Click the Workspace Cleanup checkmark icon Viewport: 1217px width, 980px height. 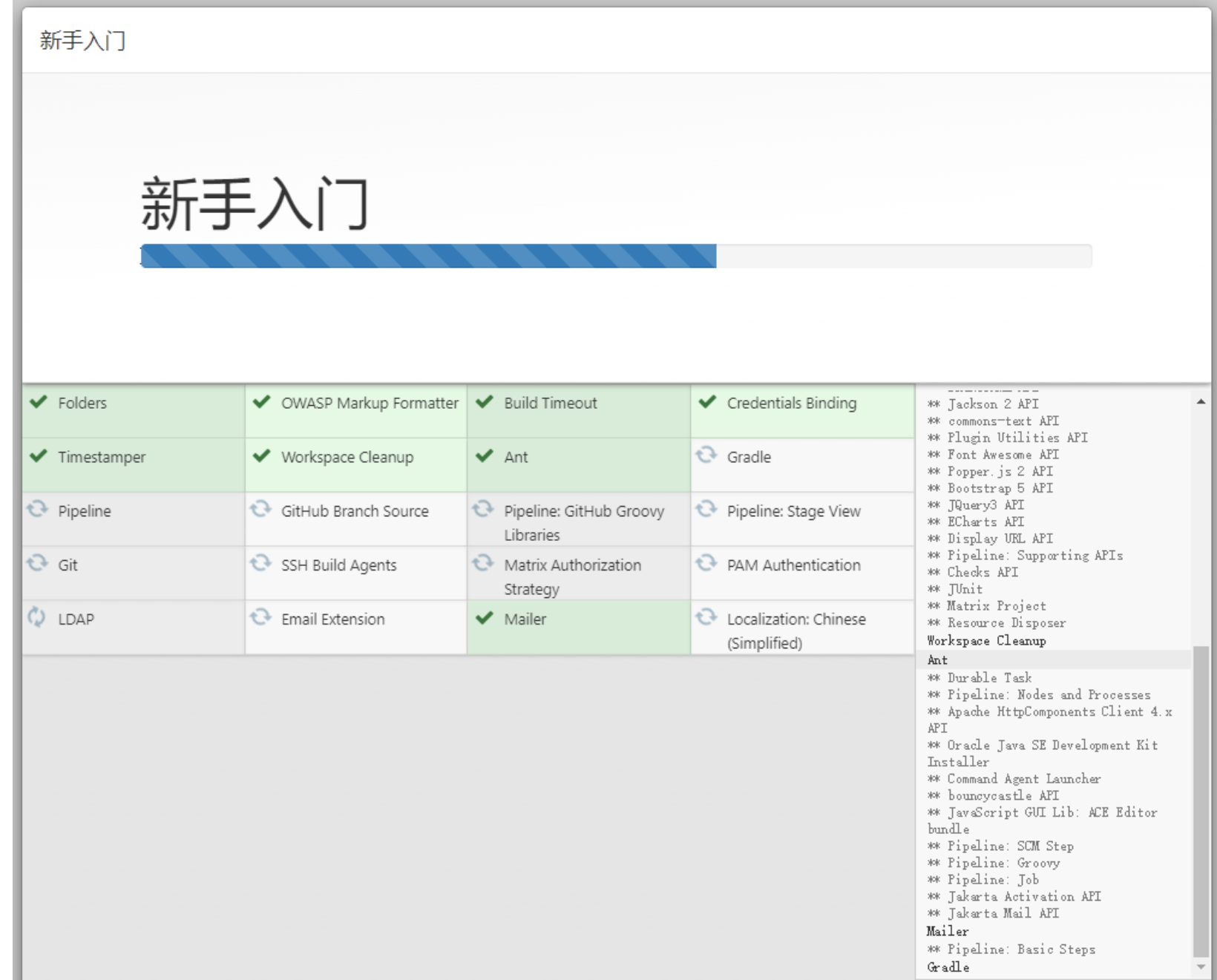(x=261, y=456)
